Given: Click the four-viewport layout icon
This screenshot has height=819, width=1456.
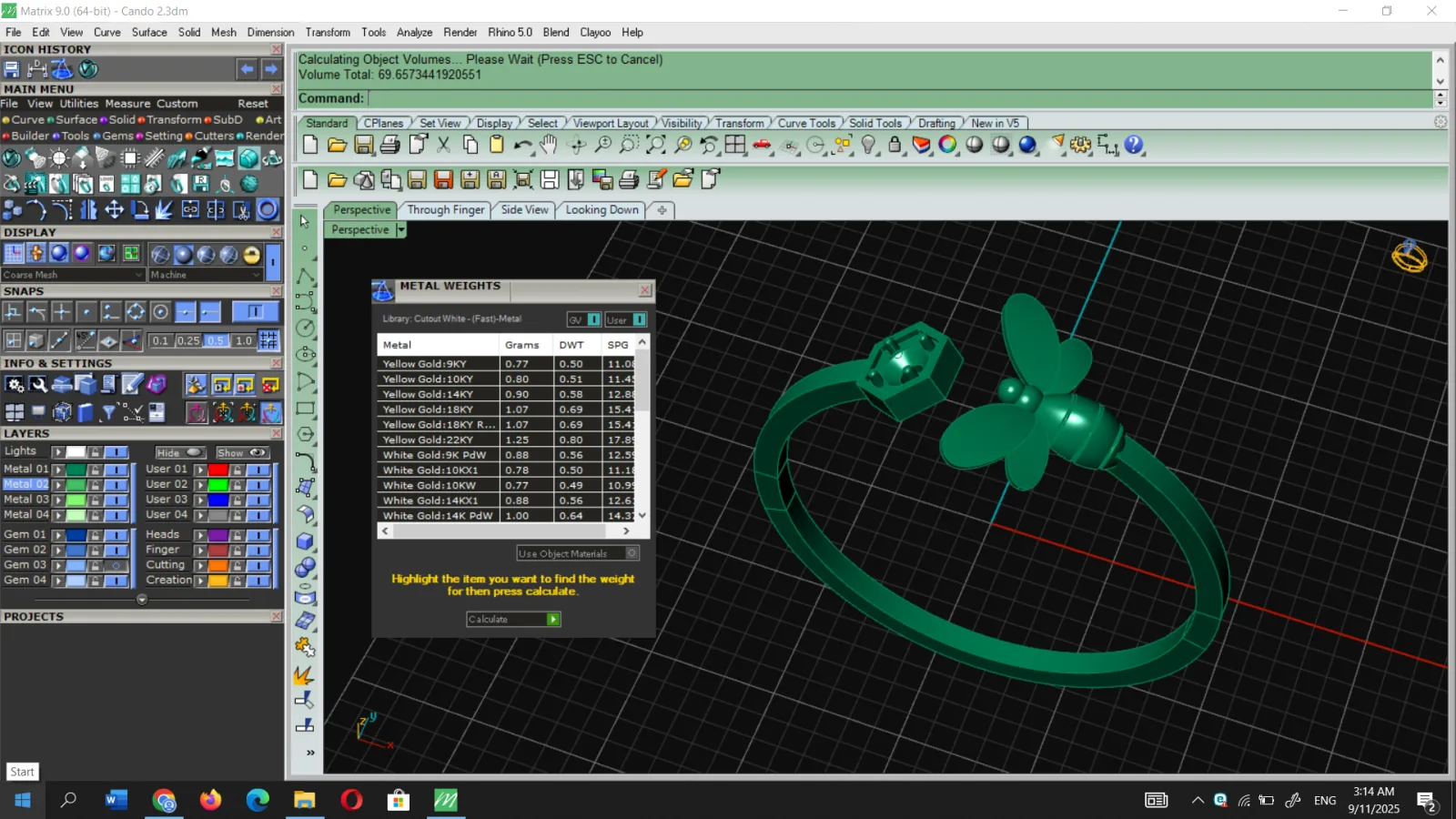Looking at the screenshot, I should coord(735,145).
